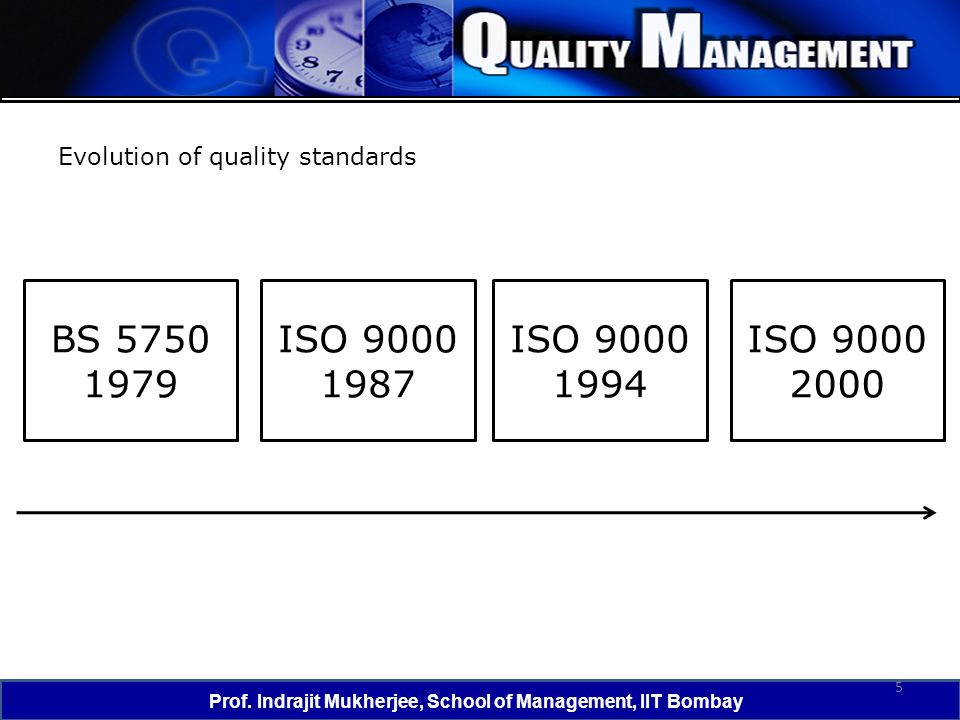The image size is (960, 720).
Task: Click the 'Quality Management' banner title
Action: coord(687,43)
